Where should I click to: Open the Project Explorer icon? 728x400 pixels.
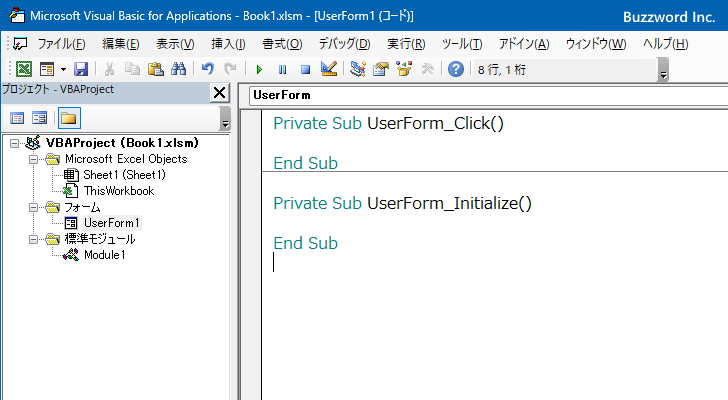pyautogui.click(x=358, y=69)
